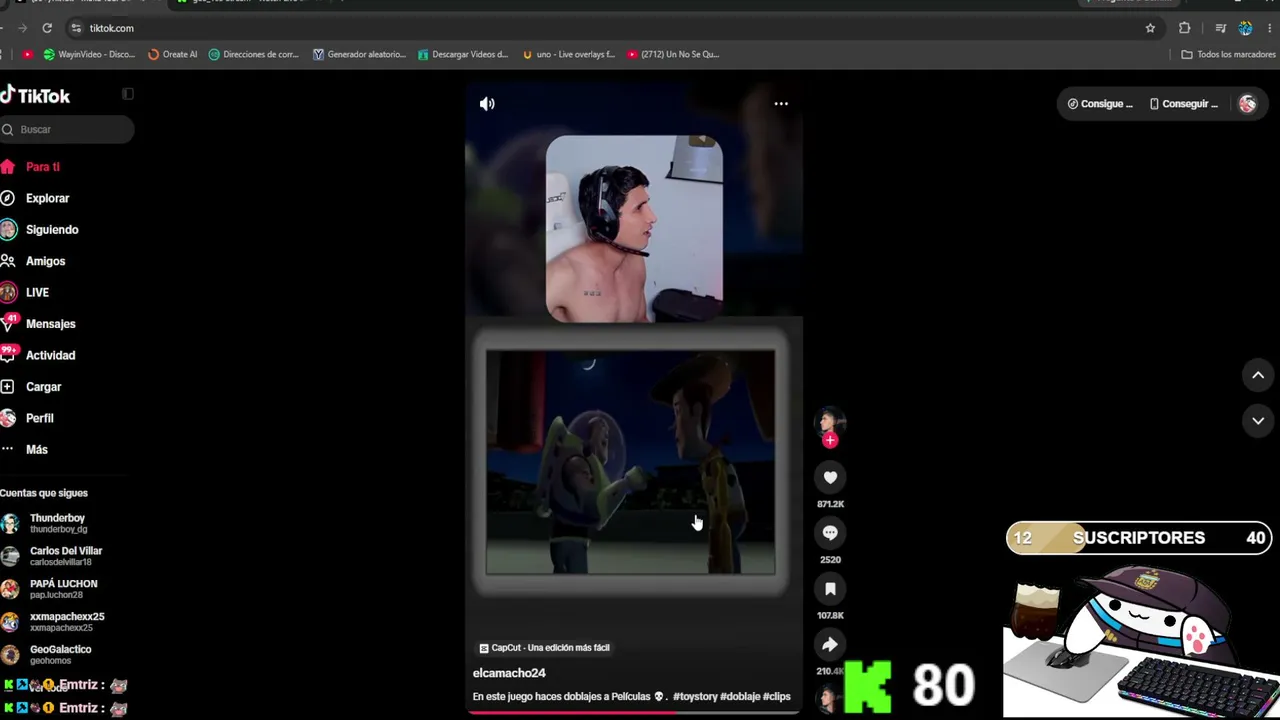Open the Generador aleatorio bookmark

[x=359, y=54]
